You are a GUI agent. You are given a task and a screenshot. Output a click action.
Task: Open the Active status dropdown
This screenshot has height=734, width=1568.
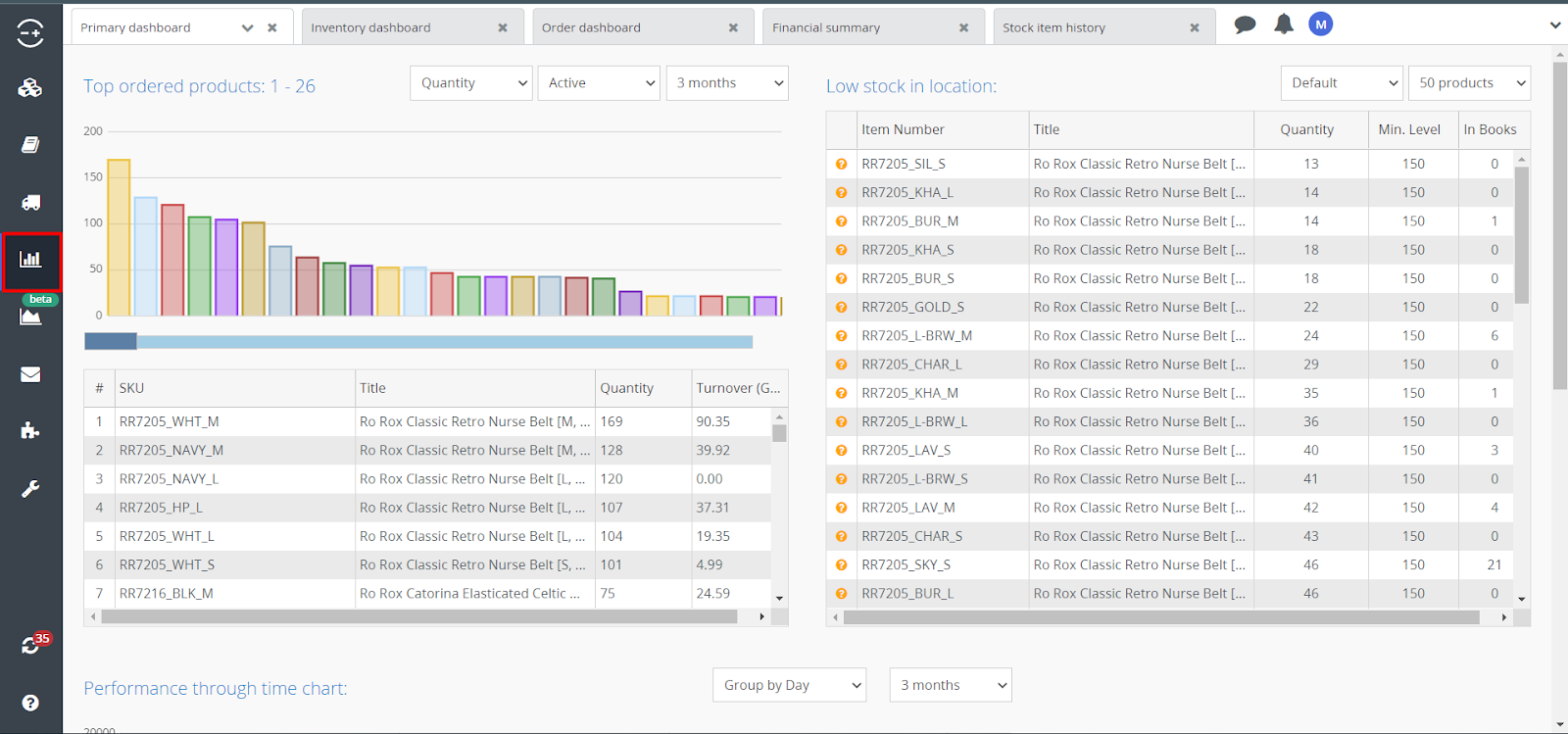click(x=599, y=83)
